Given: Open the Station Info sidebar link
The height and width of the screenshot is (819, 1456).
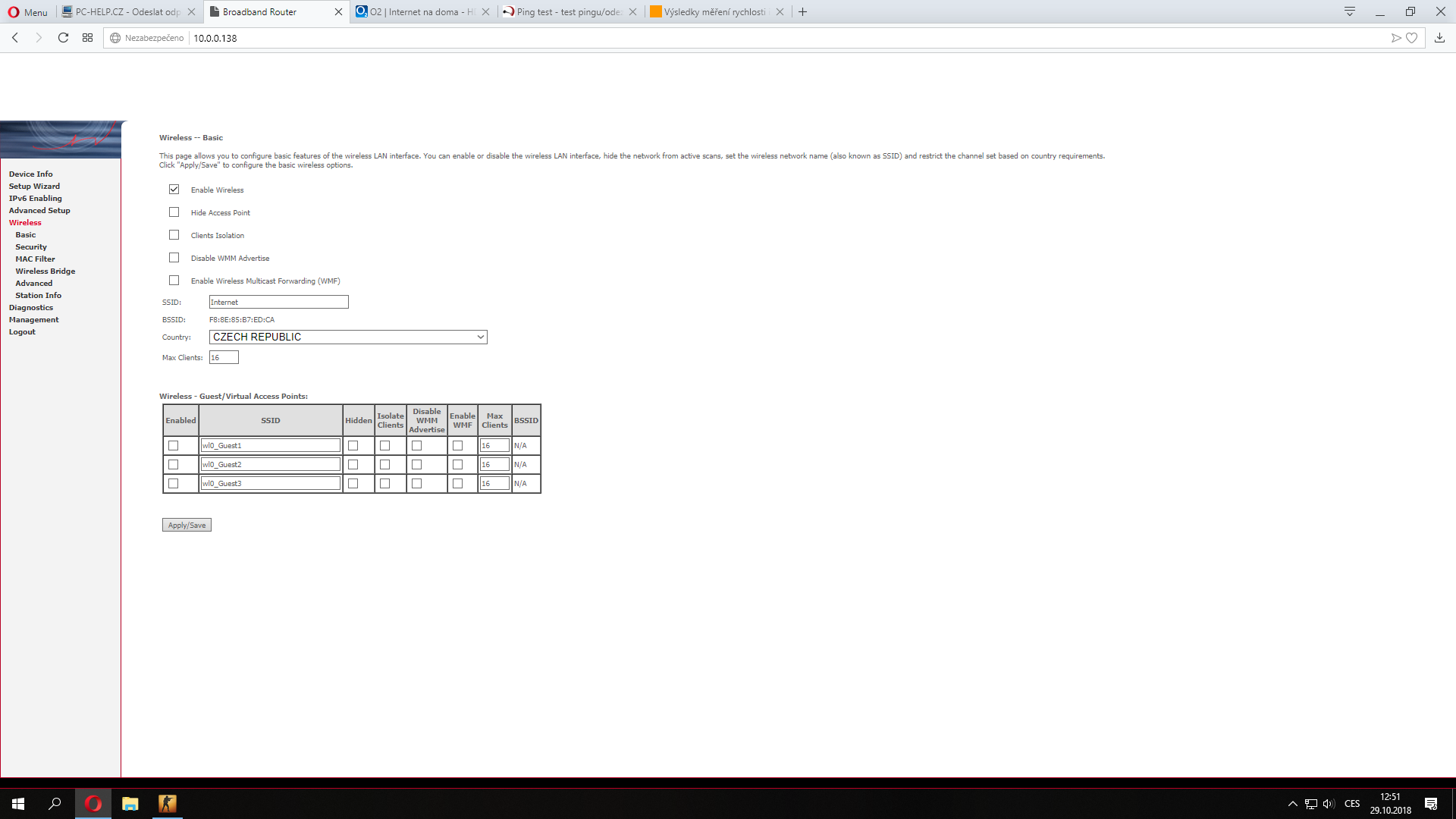Looking at the screenshot, I should (x=39, y=296).
